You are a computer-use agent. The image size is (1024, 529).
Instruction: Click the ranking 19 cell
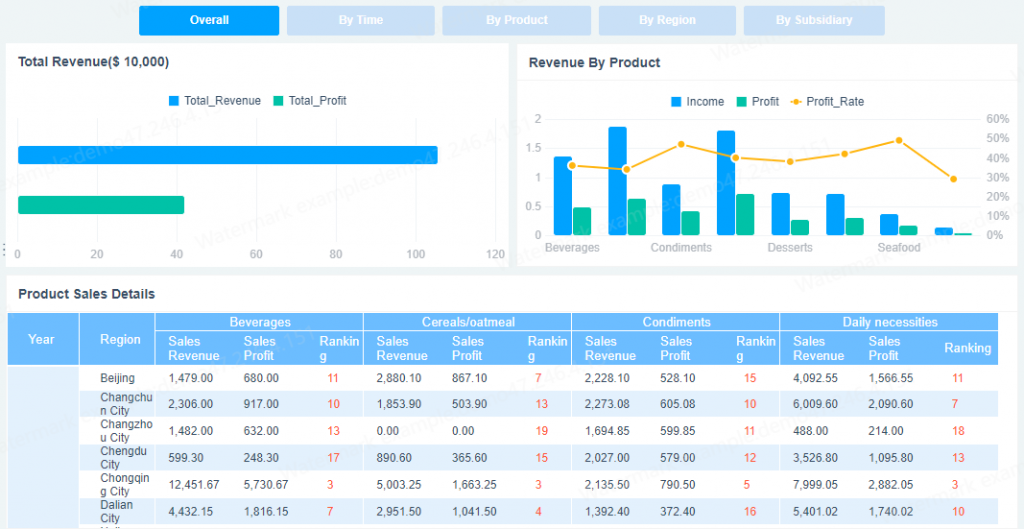tap(541, 431)
